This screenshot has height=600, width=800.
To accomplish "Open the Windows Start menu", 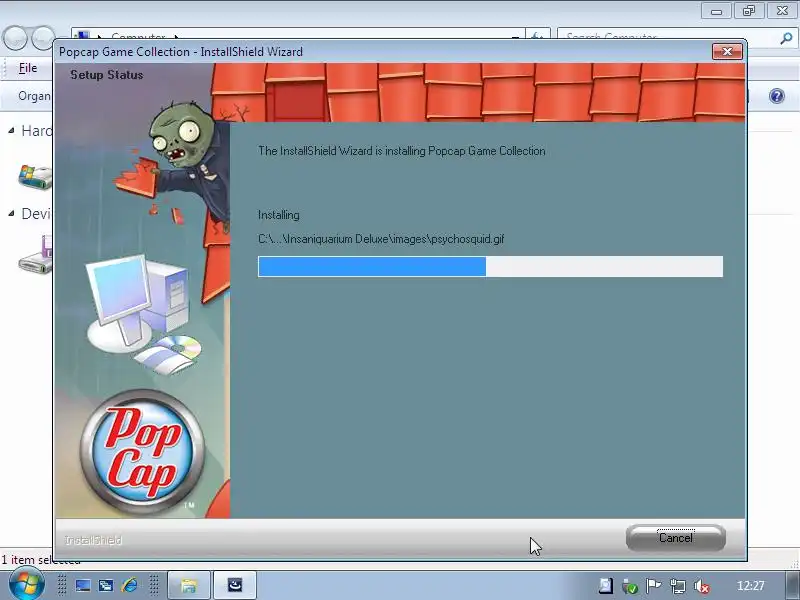I will tap(26, 585).
